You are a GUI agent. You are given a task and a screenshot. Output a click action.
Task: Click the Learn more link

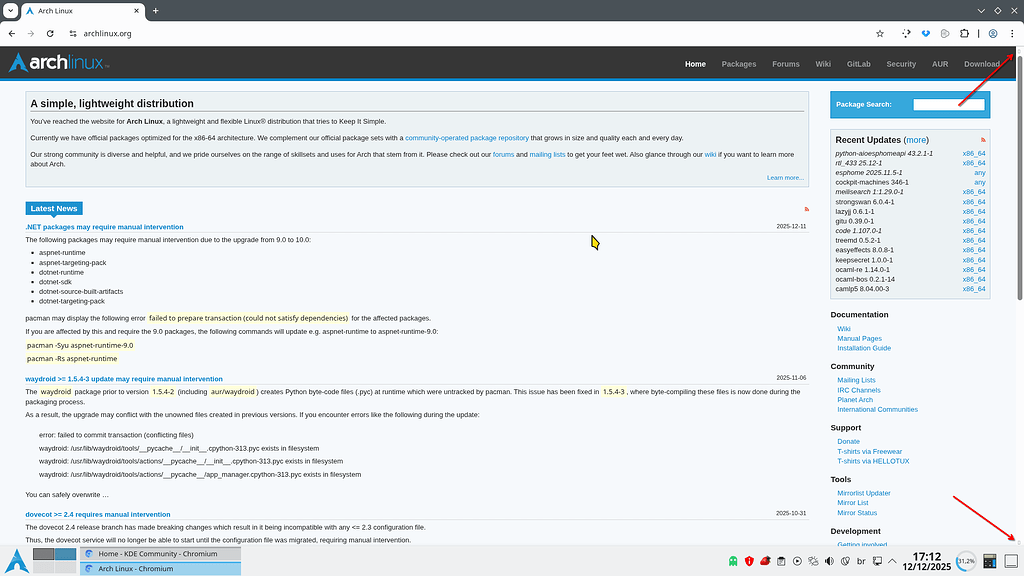tap(785, 176)
